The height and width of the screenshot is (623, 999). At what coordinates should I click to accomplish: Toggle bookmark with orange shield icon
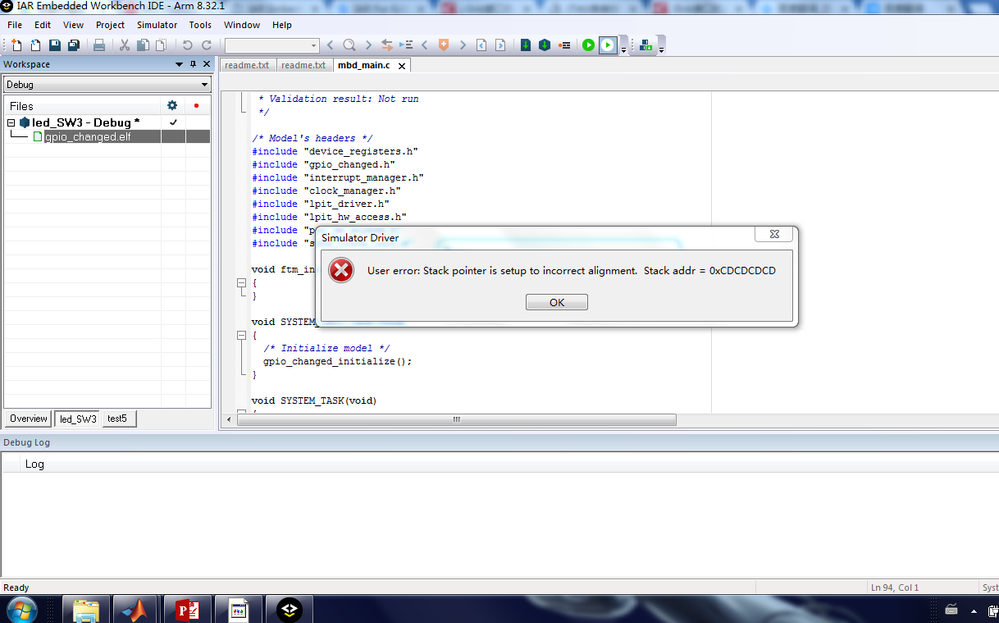pos(443,45)
